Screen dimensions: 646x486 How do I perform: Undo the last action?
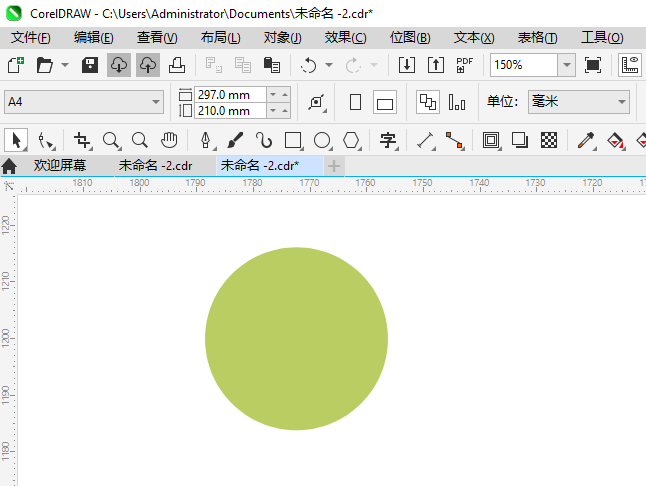308,65
